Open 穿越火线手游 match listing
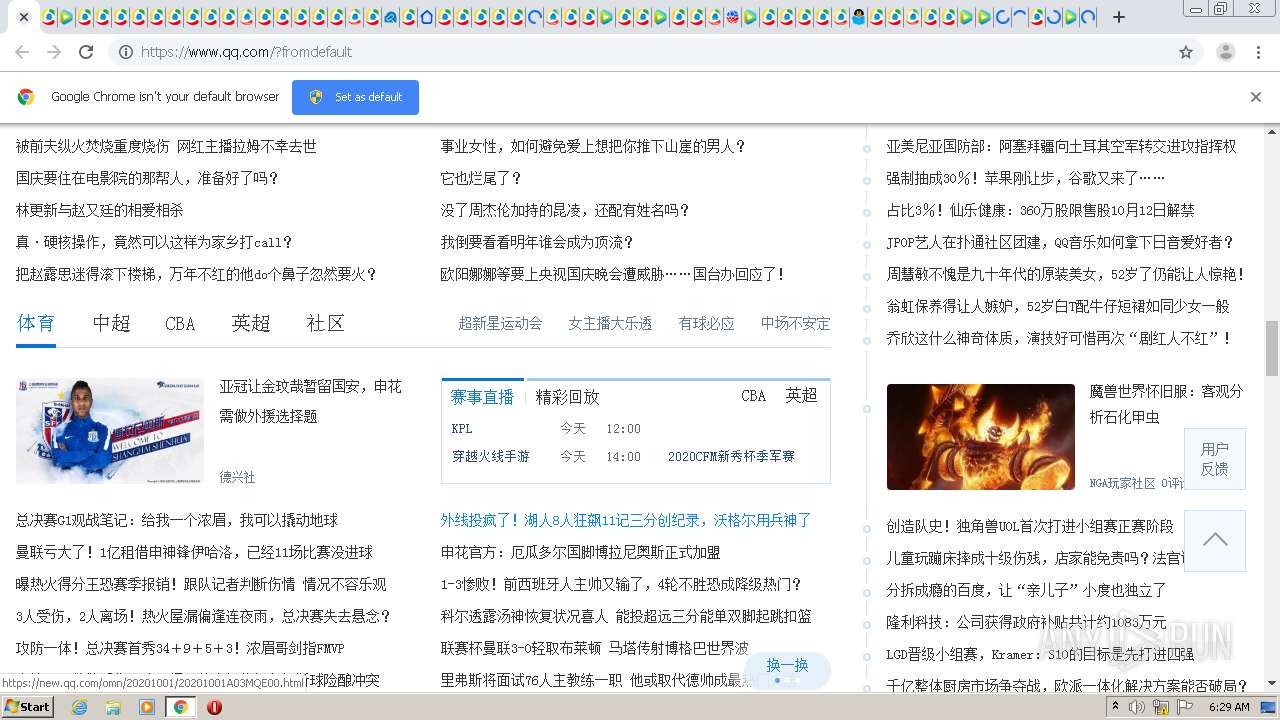Screen dimensions: 1280x720 (491, 457)
